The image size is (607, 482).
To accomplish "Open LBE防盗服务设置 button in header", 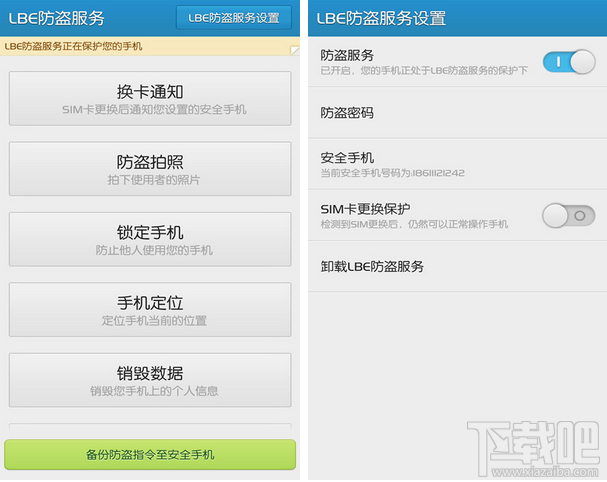I will [234, 18].
